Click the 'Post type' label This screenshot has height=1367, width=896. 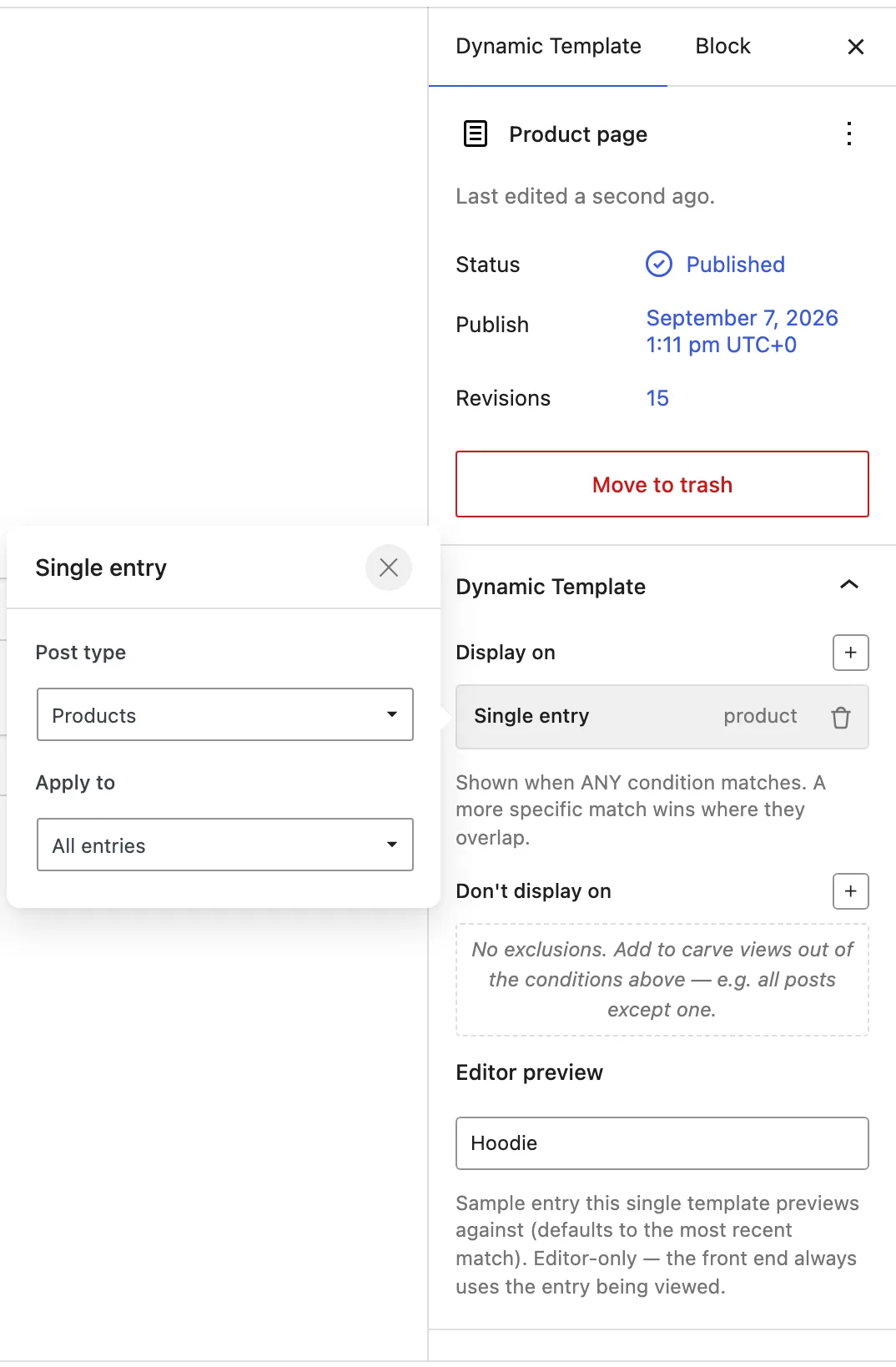pos(80,653)
